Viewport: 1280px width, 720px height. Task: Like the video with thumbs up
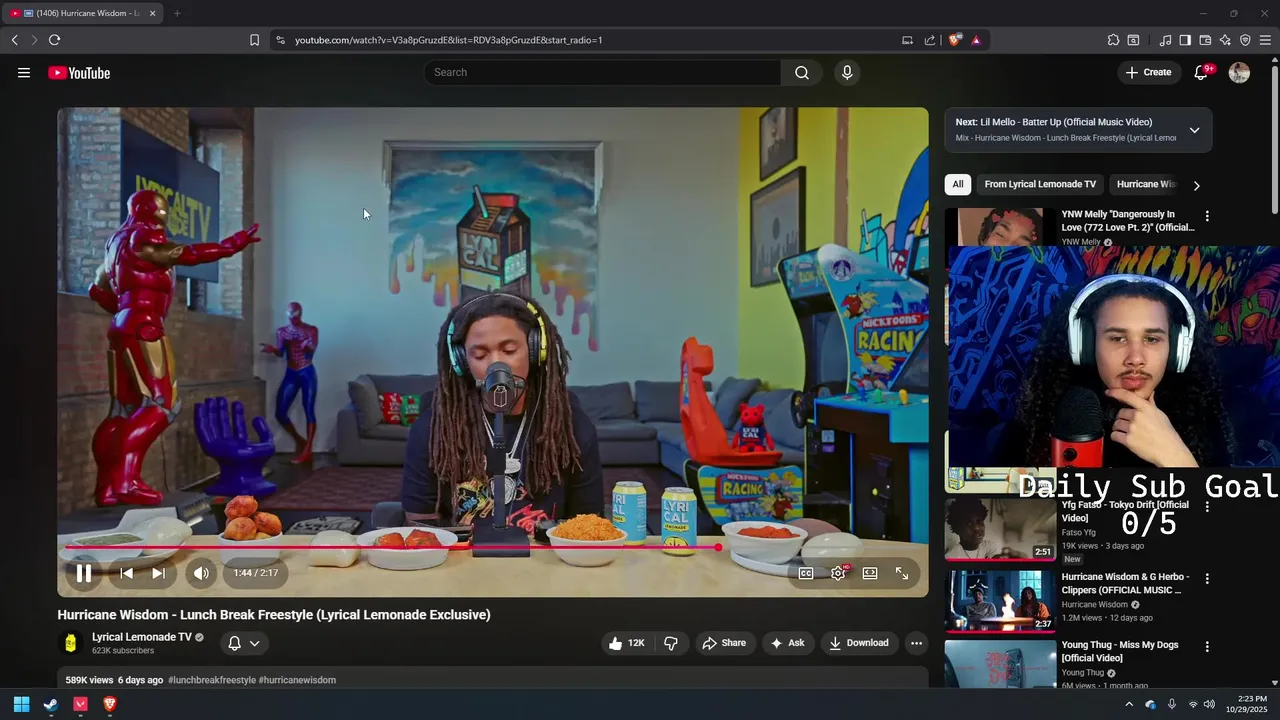626,643
